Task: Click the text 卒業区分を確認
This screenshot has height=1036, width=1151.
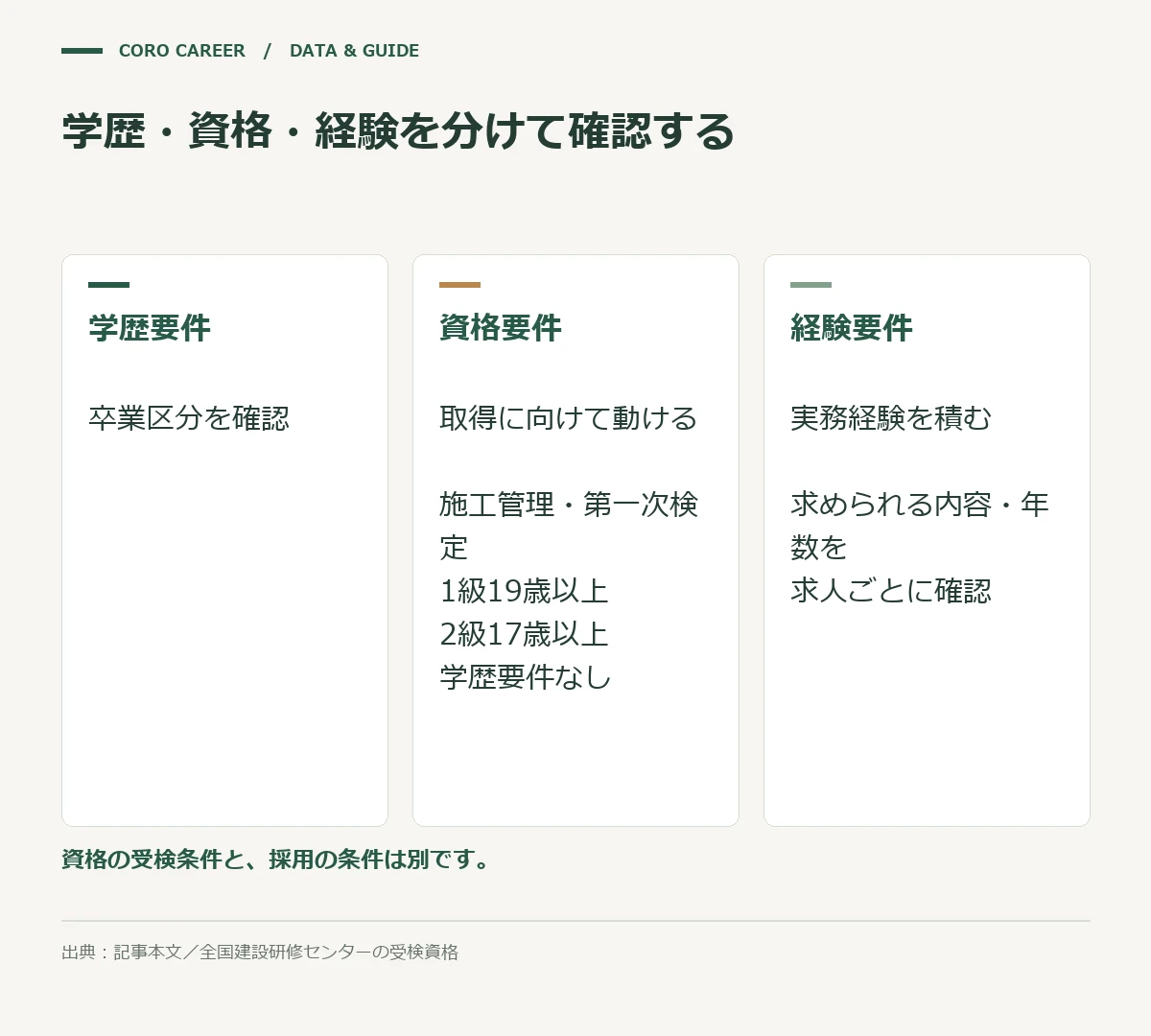Action: tap(189, 418)
